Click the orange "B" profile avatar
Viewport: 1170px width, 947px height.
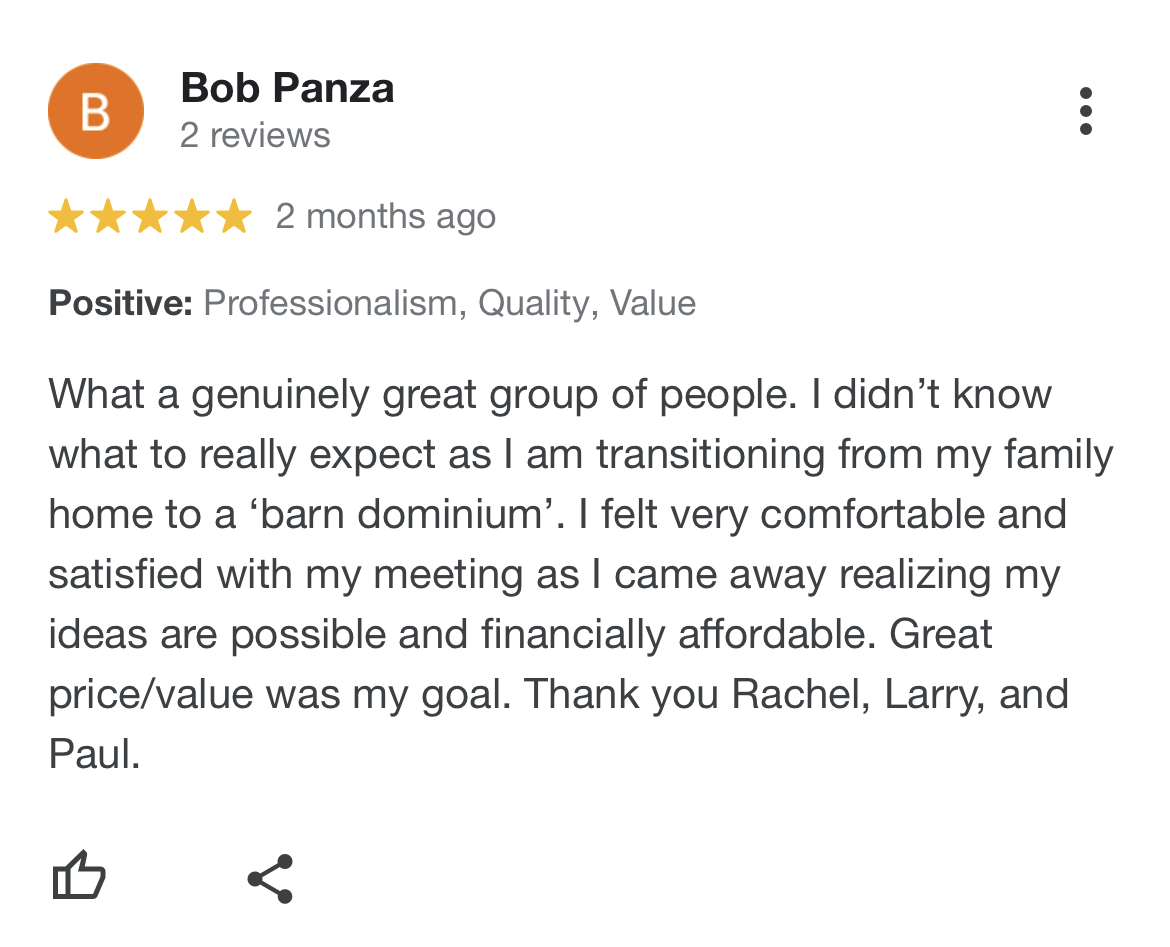tap(95, 111)
